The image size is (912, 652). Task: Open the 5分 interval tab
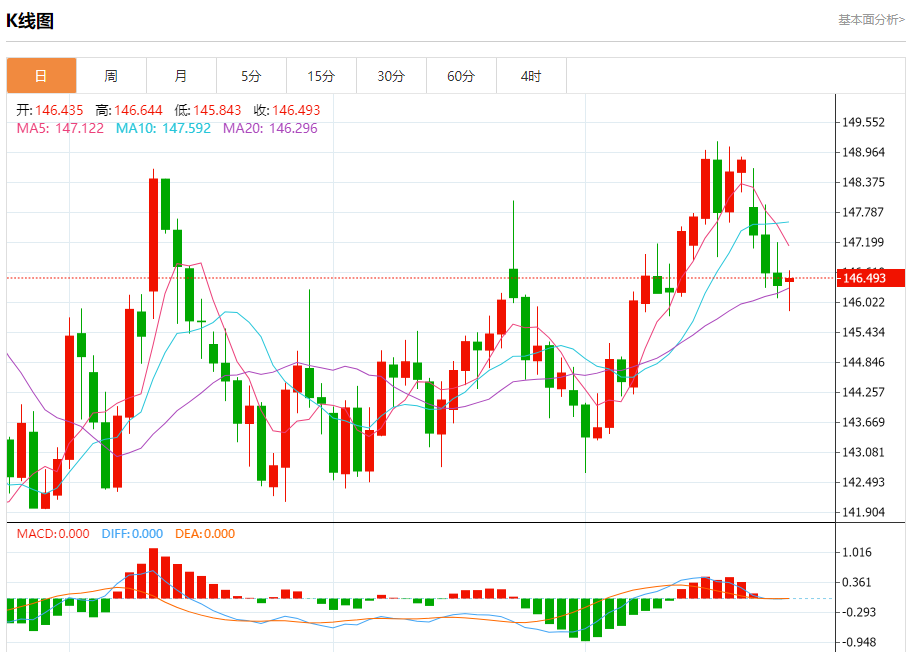[251, 76]
